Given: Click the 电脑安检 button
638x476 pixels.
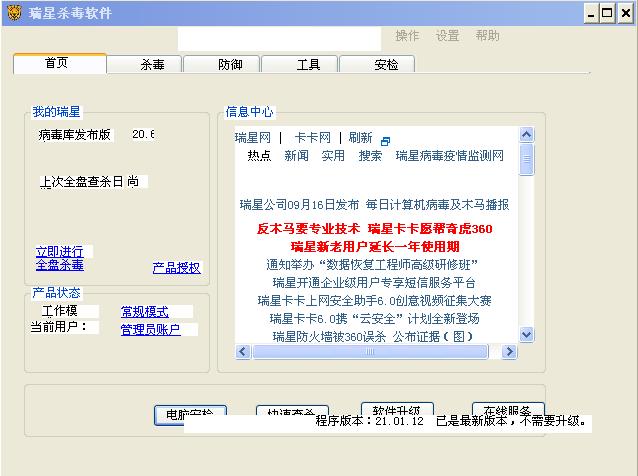Looking at the screenshot, I should 190,415.
